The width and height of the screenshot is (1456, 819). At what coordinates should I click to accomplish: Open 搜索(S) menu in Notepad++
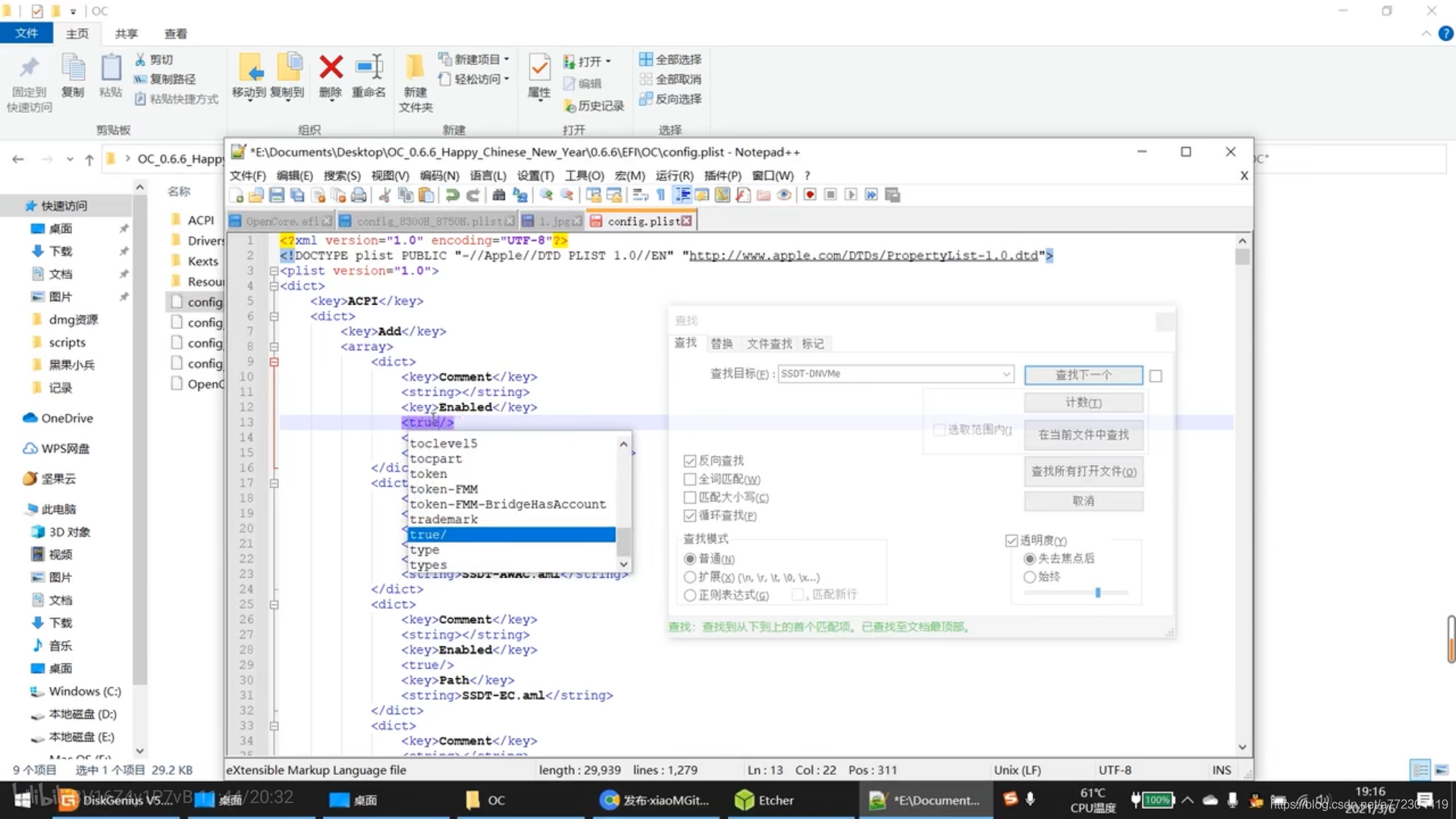point(342,175)
